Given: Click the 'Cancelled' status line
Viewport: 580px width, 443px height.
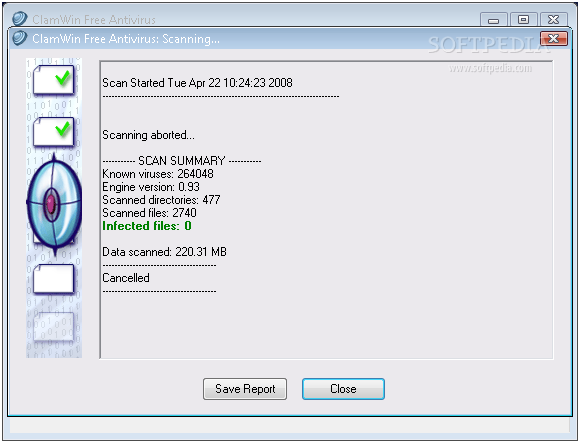Looking at the screenshot, I should pos(126,278).
